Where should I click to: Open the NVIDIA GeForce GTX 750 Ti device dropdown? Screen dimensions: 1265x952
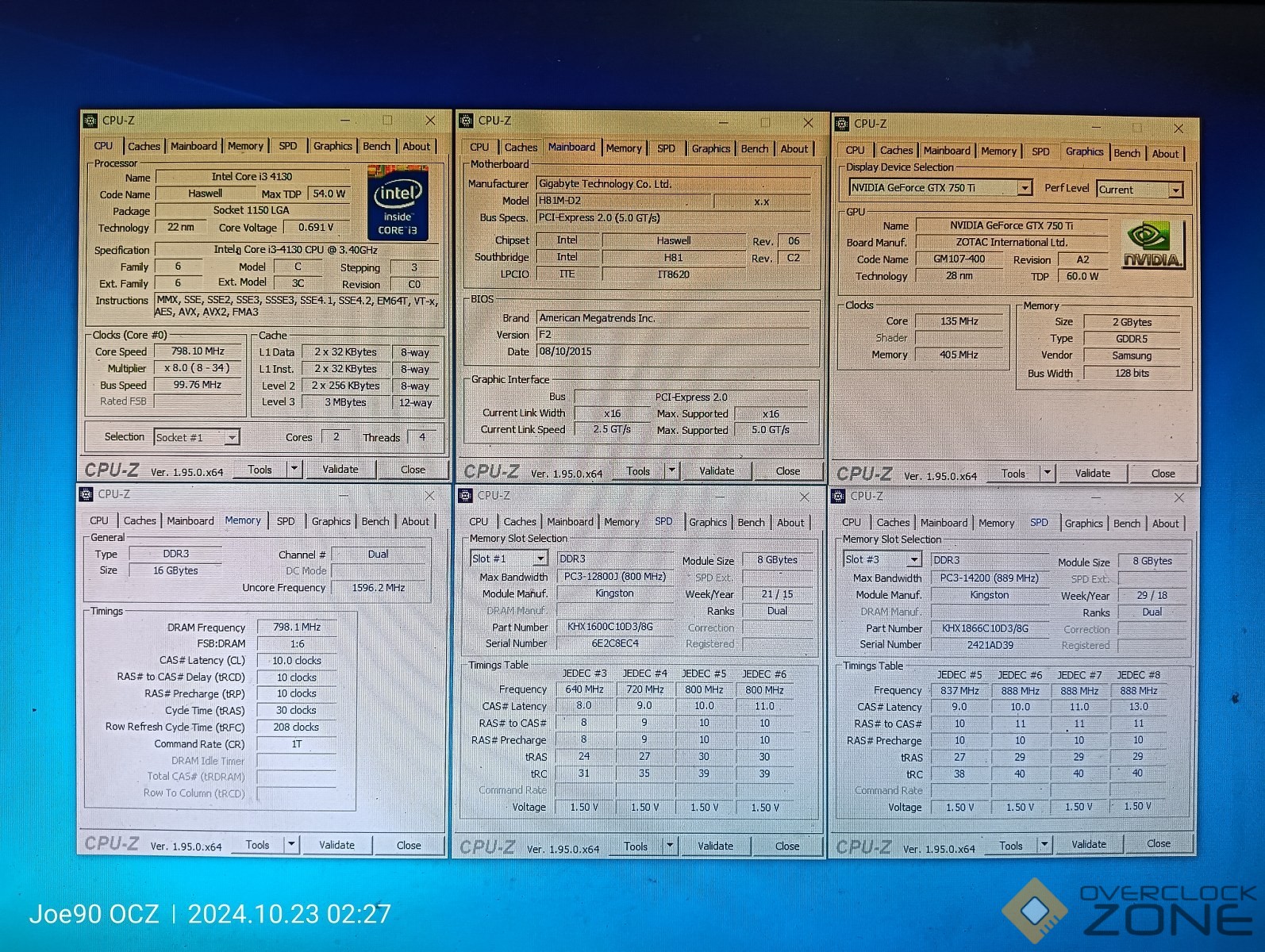(1025, 188)
